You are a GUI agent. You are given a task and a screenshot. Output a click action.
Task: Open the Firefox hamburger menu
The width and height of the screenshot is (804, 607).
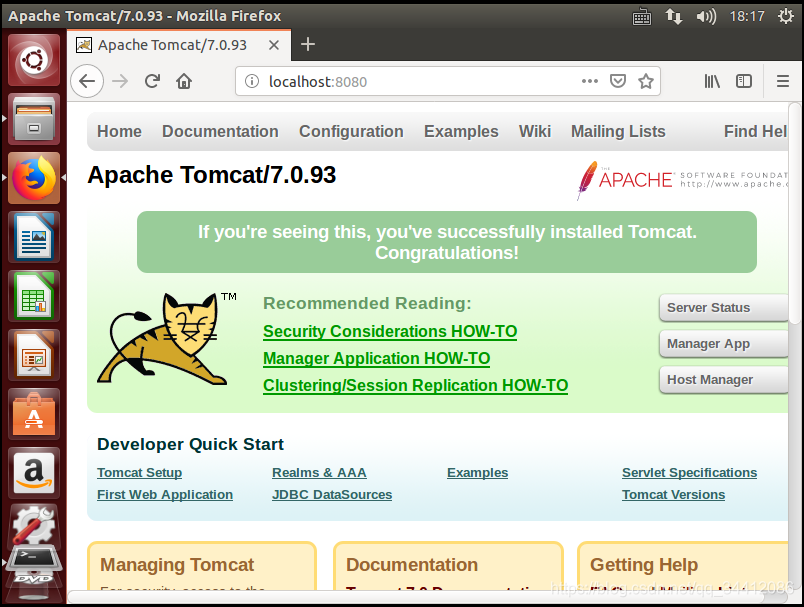coord(782,81)
